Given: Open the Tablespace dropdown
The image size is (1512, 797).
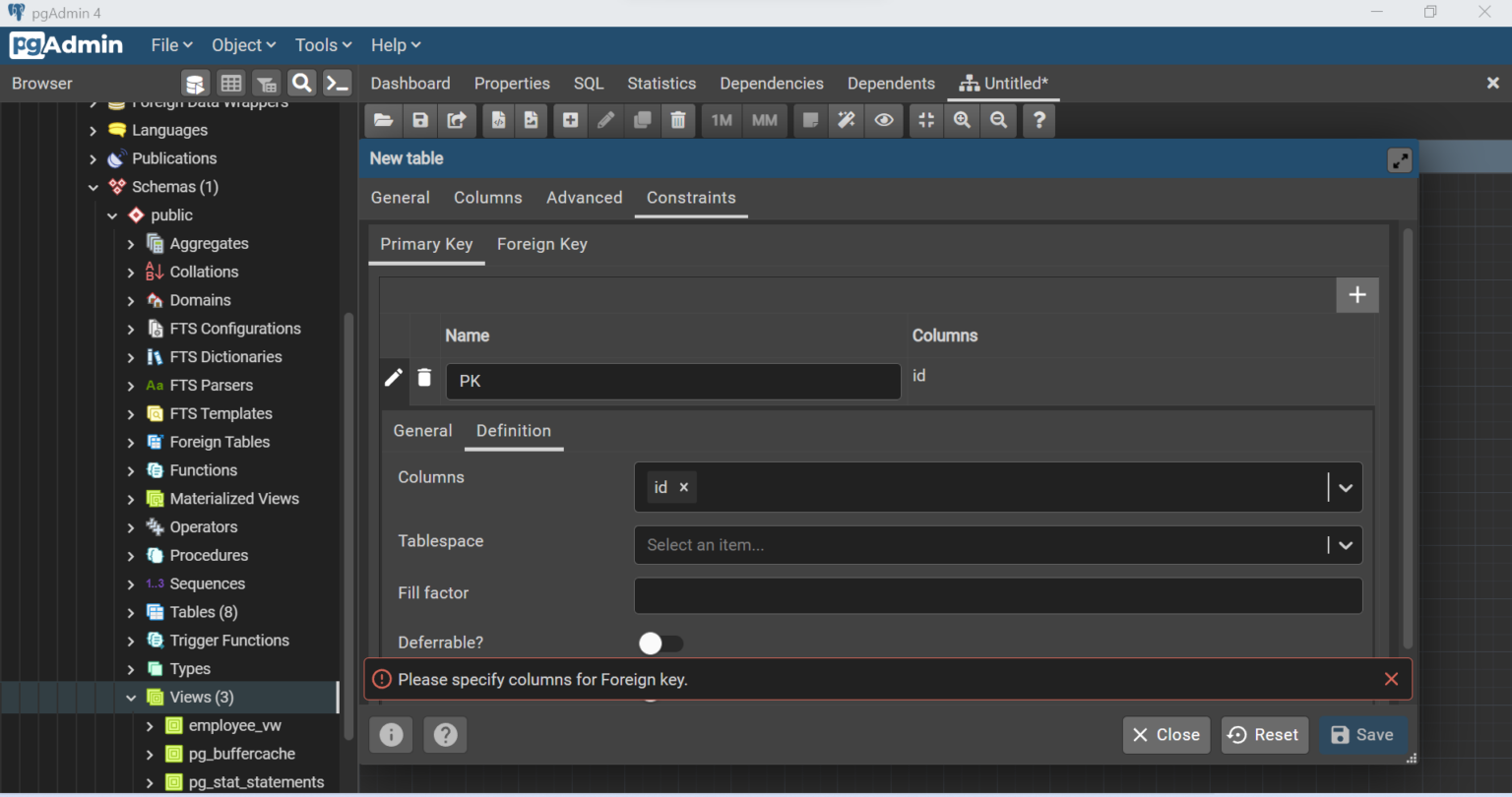Looking at the screenshot, I should 1345,545.
